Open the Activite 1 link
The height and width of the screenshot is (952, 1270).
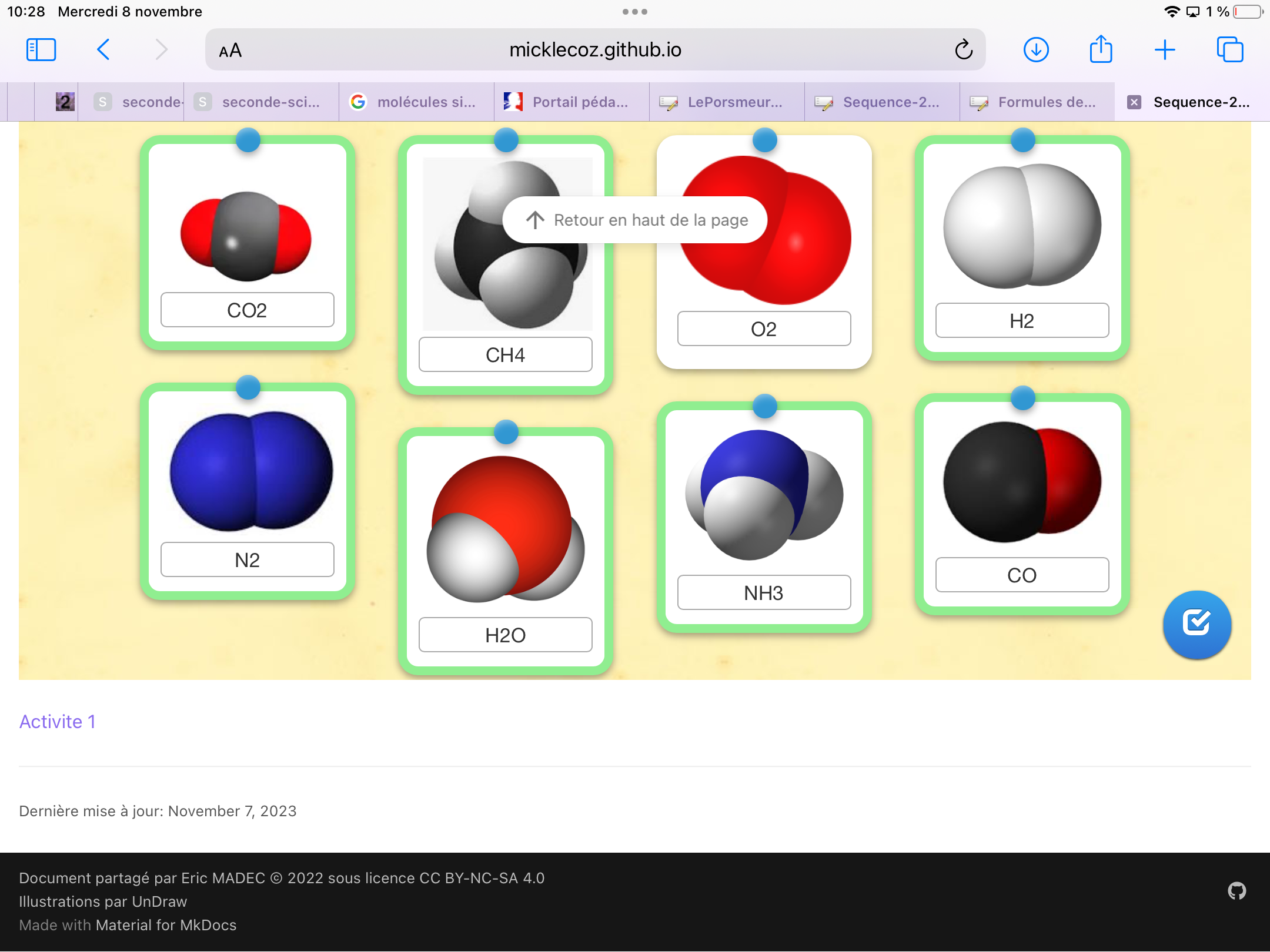(x=57, y=721)
